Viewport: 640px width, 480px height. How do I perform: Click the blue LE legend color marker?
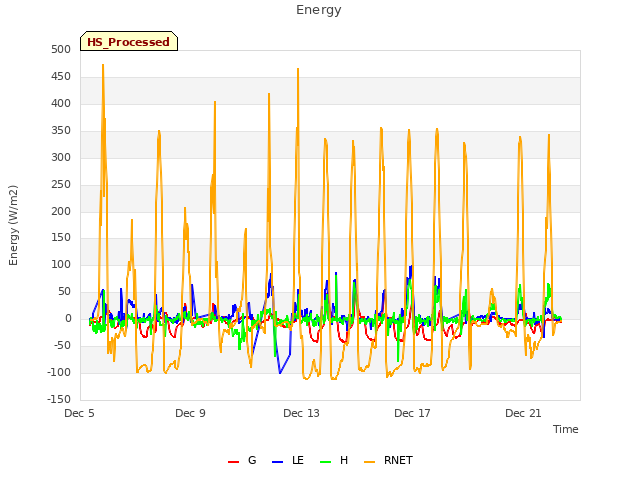point(278,462)
